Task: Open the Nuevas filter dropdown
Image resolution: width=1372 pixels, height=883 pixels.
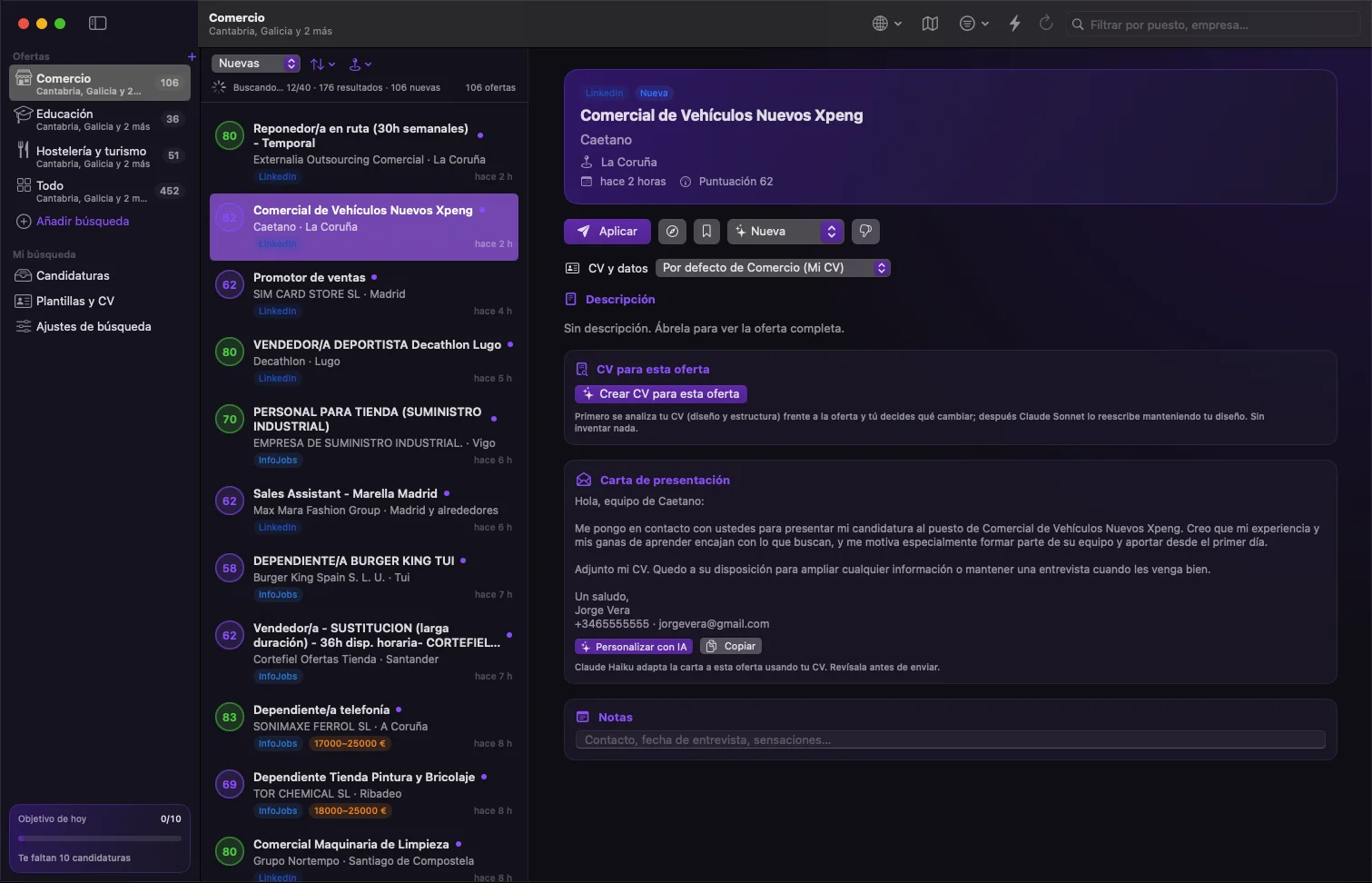Action: tap(256, 64)
